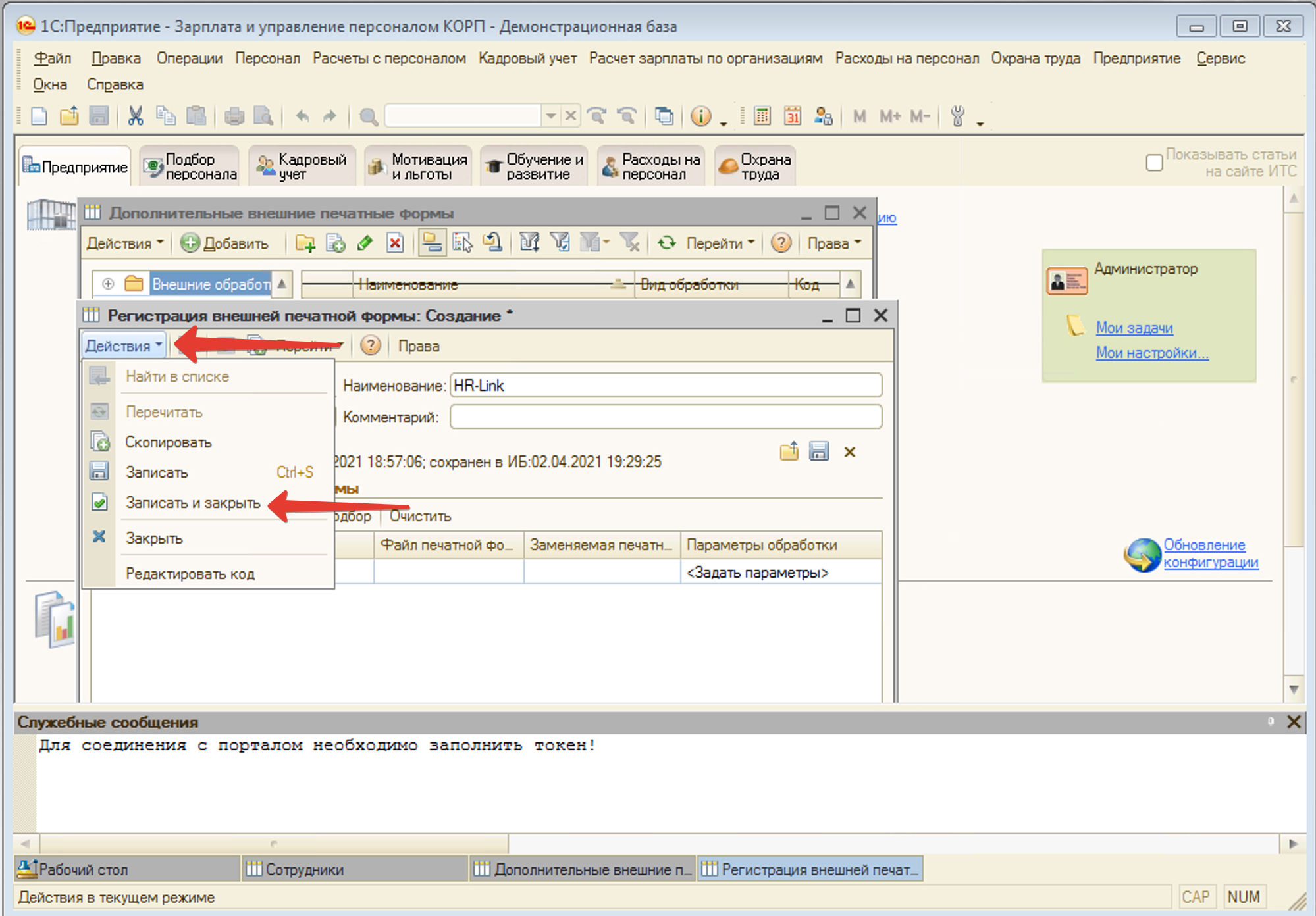Click the Copy icon in main toolbar
The width and height of the screenshot is (1316, 916).
point(166,116)
